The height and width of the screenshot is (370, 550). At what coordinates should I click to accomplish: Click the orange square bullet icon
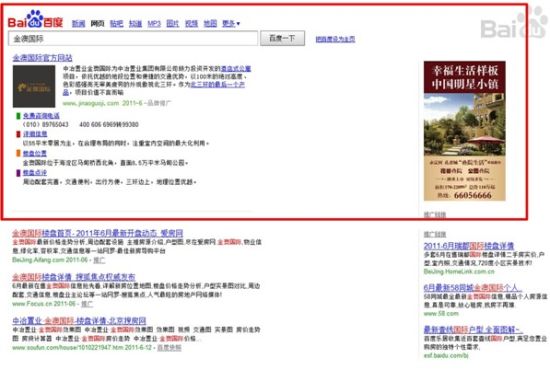pos(18,153)
